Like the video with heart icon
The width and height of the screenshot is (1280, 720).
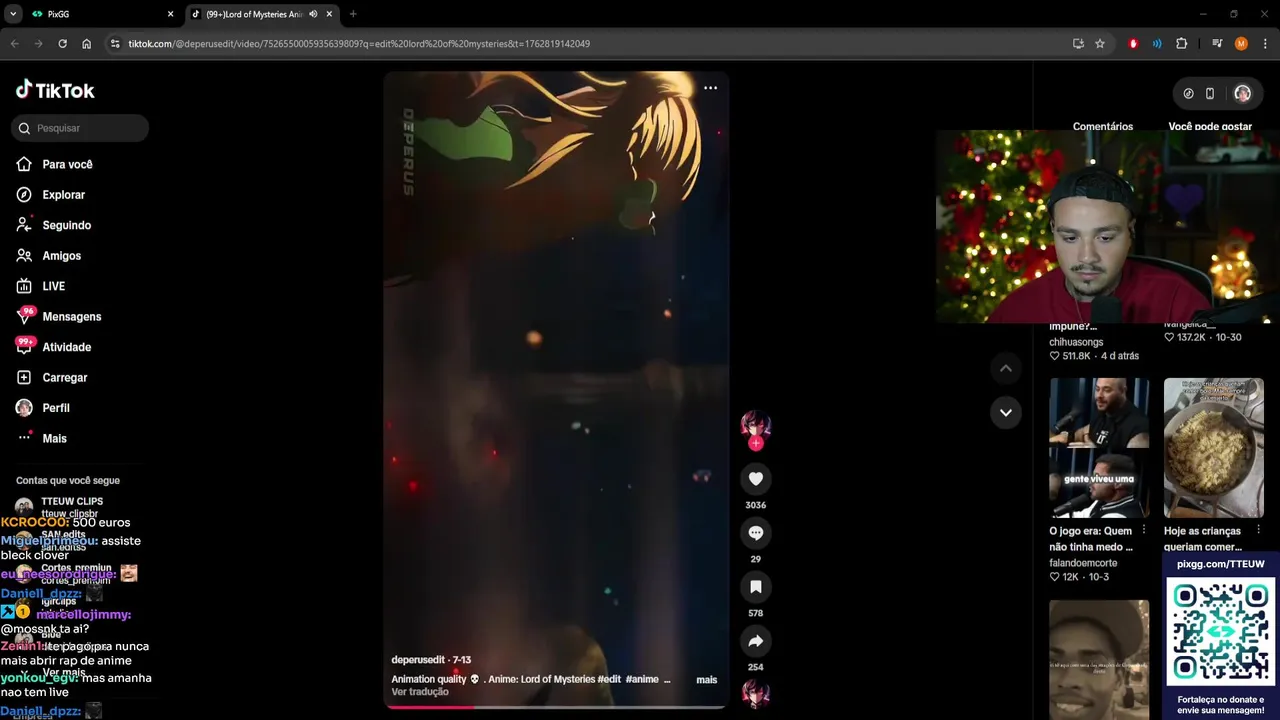coord(755,479)
